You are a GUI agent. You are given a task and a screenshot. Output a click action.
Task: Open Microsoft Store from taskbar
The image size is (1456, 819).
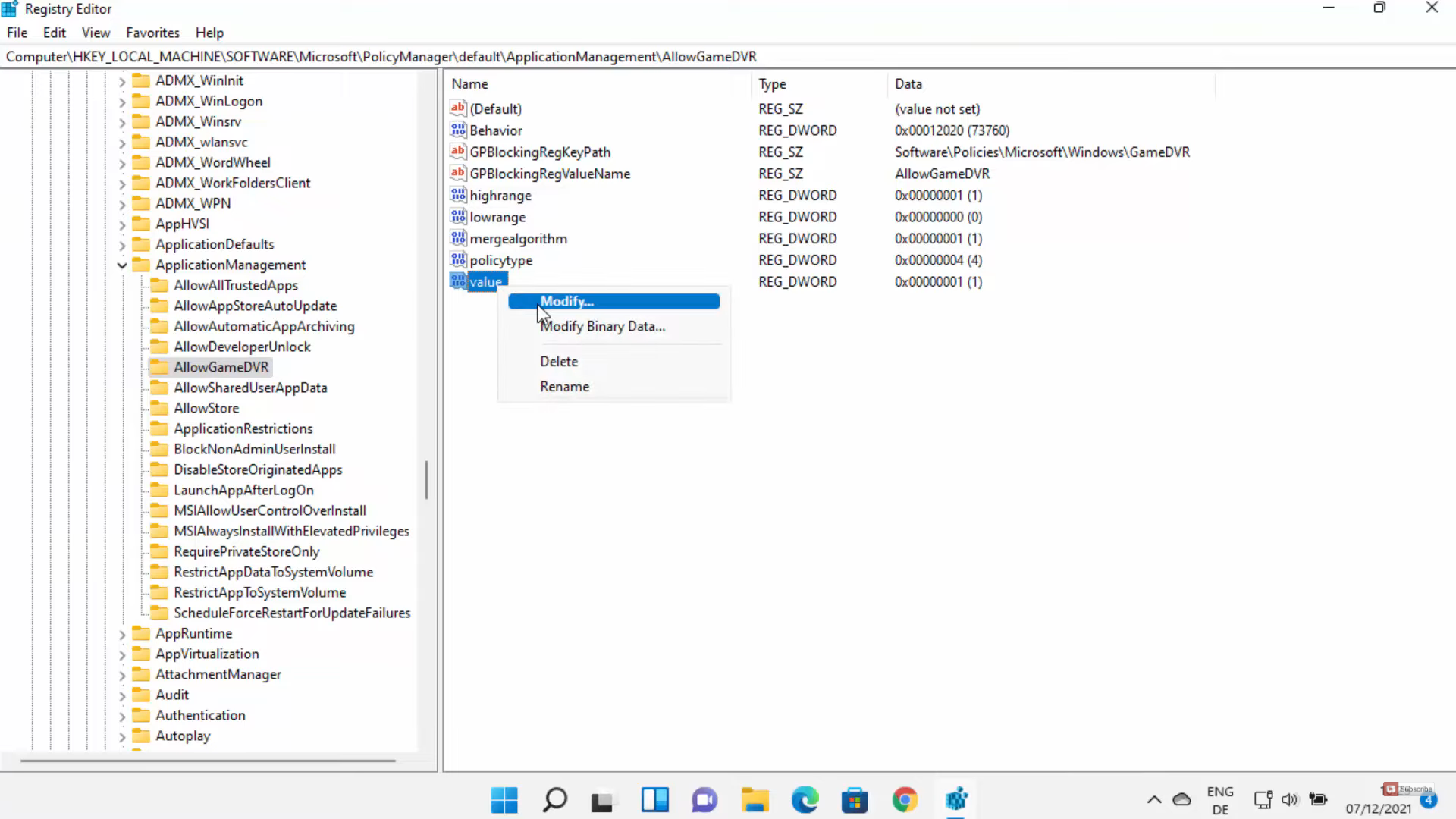coord(855,800)
